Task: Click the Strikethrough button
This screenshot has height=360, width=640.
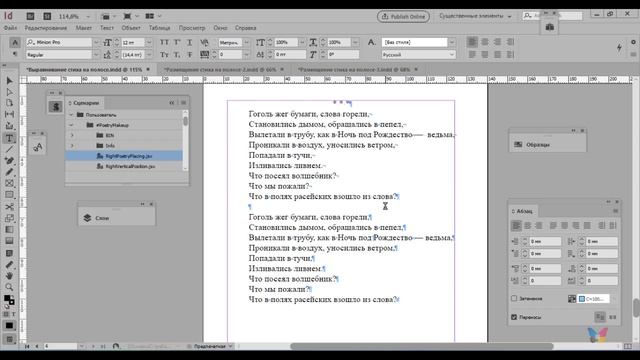Action: pyautogui.click(x=189, y=54)
